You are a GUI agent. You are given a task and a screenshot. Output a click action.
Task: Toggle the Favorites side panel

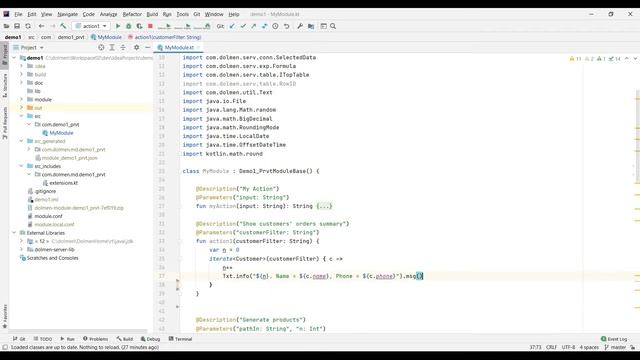[5, 316]
